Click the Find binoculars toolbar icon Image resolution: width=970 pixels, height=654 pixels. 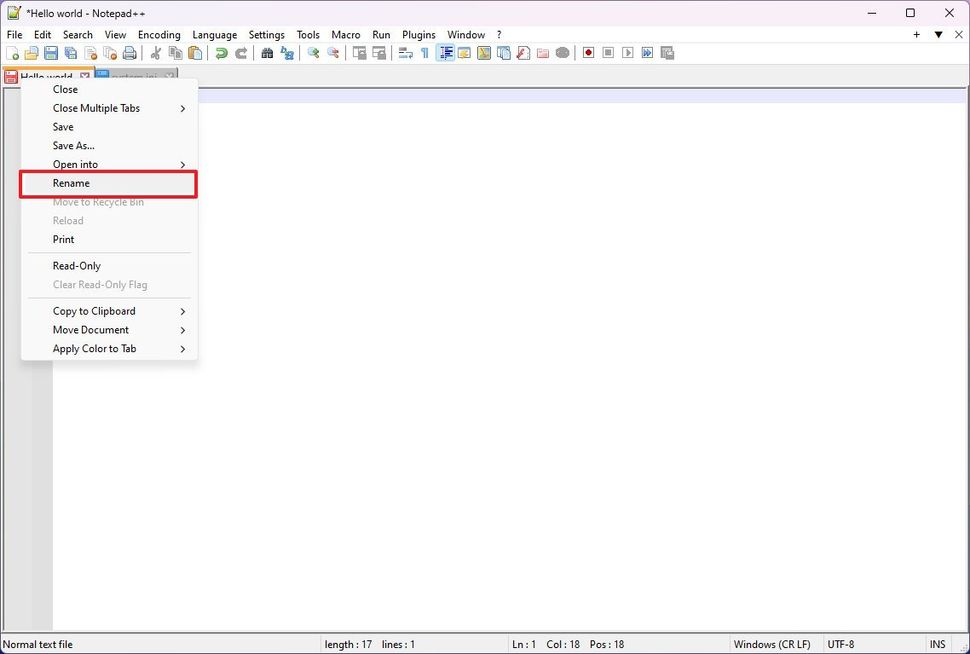pyautogui.click(x=268, y=53)
